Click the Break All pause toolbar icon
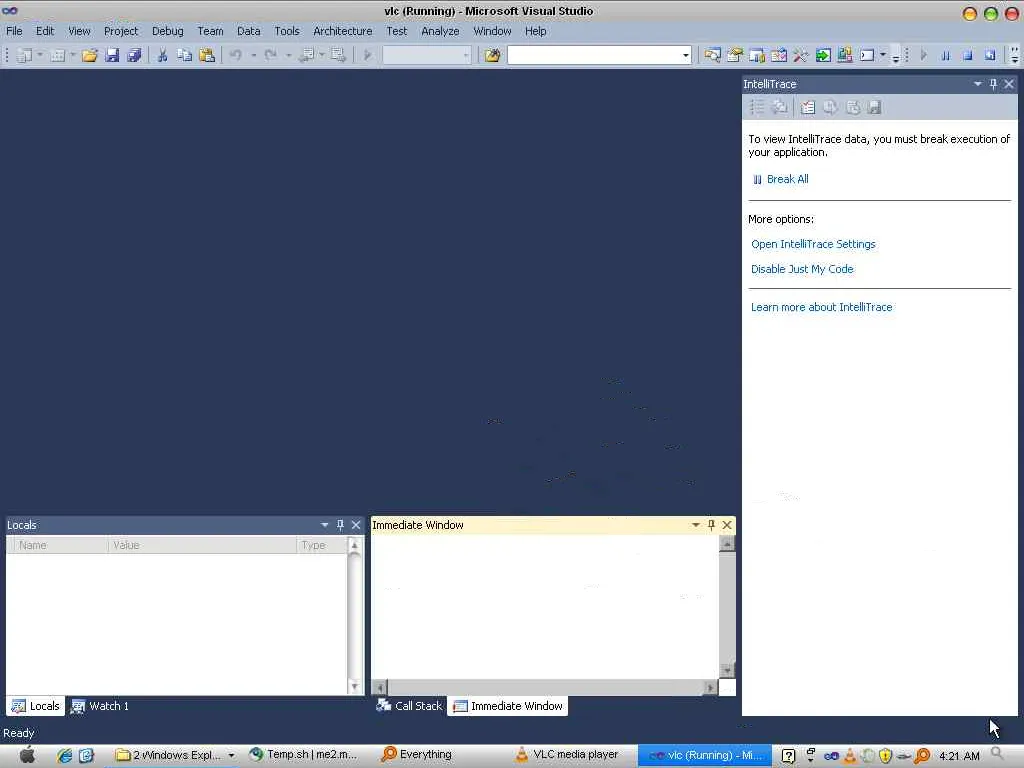Viewport: 1024px width, 768px height. click(945, 56)
